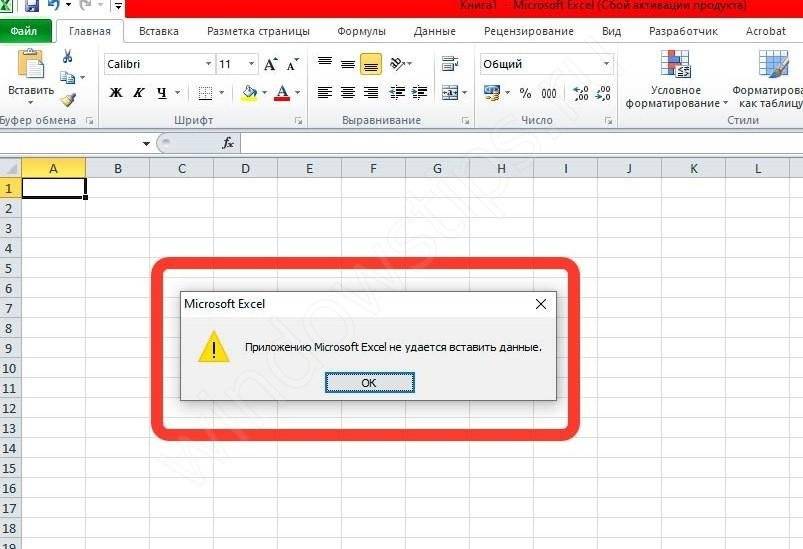The height and width of the screenshot is (549, 803).
Task: Click the Cut scissors icon
Action: (x=67, y=56)
